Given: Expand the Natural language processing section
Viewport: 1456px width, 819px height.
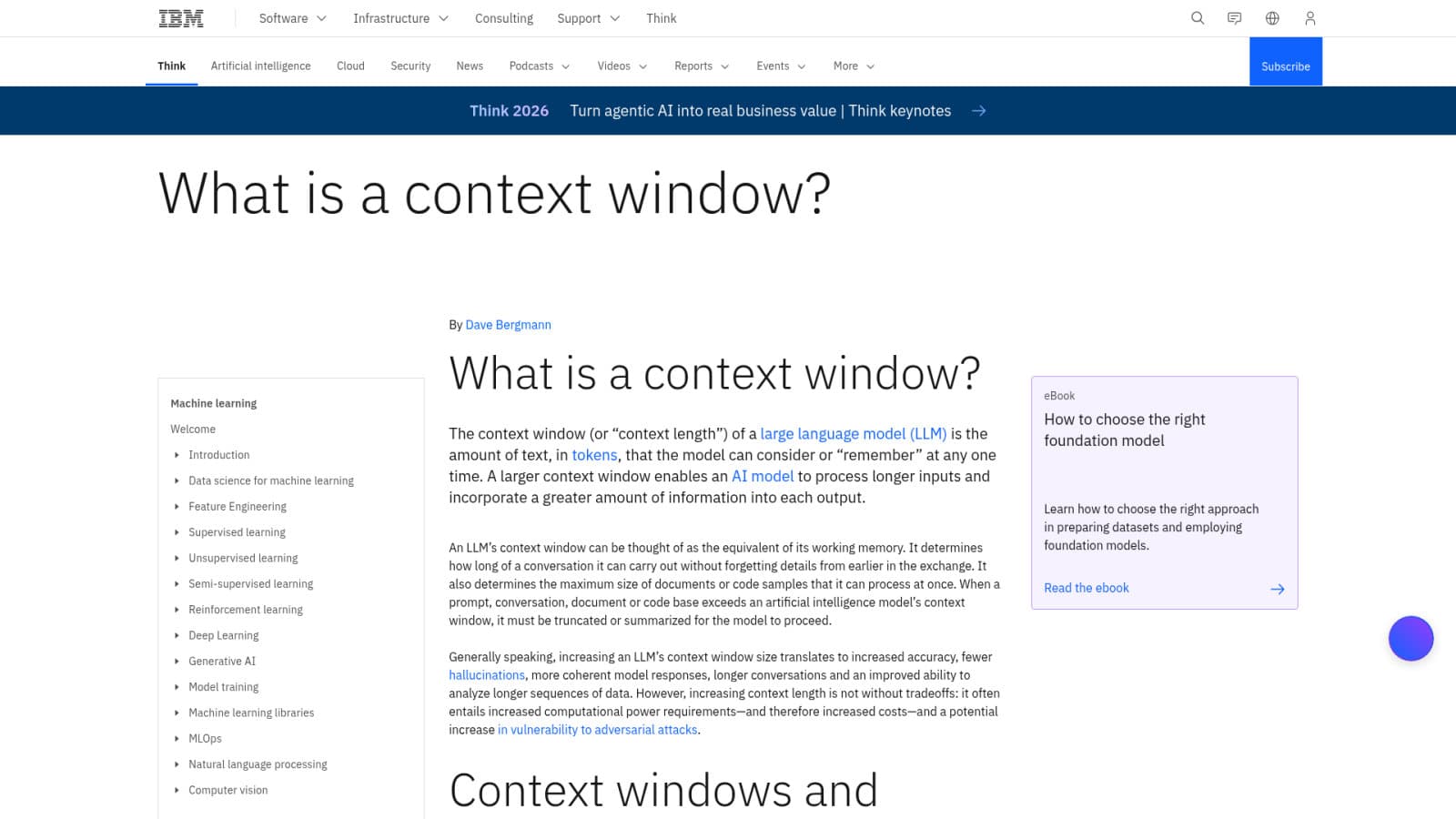Looking at the screenshot, I should tap(177, 764).
